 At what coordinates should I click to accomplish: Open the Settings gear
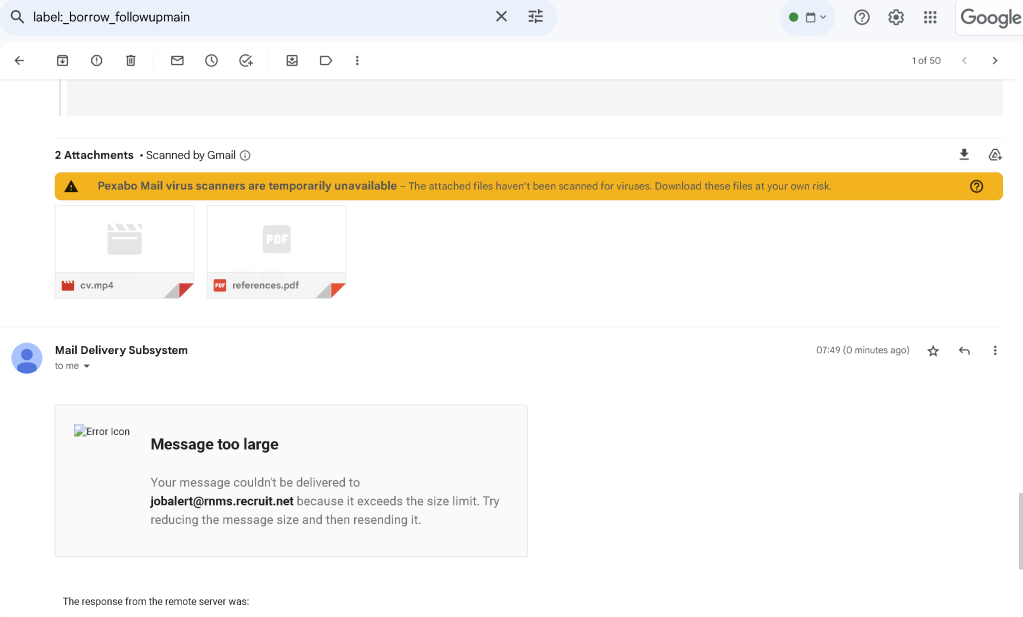[x=896, y=18]
